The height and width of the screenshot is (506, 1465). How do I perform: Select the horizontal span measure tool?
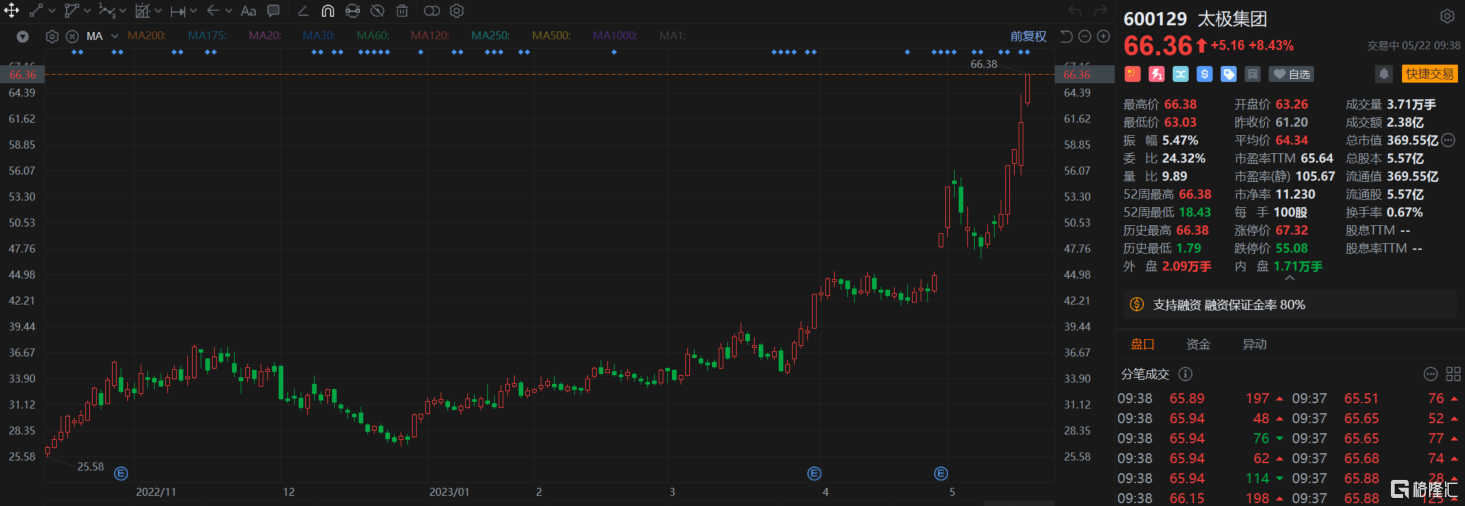pos(178,11)
